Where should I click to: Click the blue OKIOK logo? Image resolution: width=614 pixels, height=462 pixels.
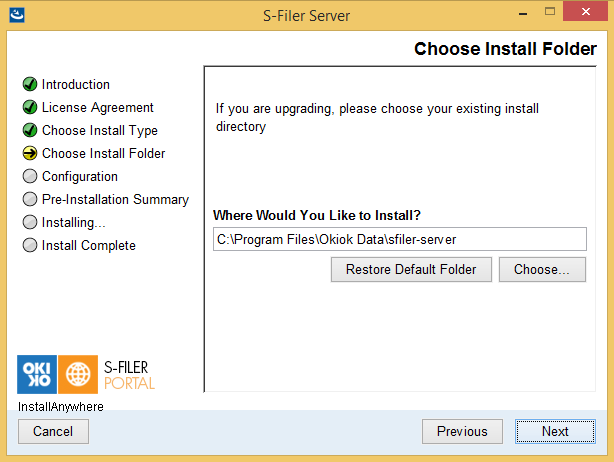pyautogui.click(x=37, y=374)
